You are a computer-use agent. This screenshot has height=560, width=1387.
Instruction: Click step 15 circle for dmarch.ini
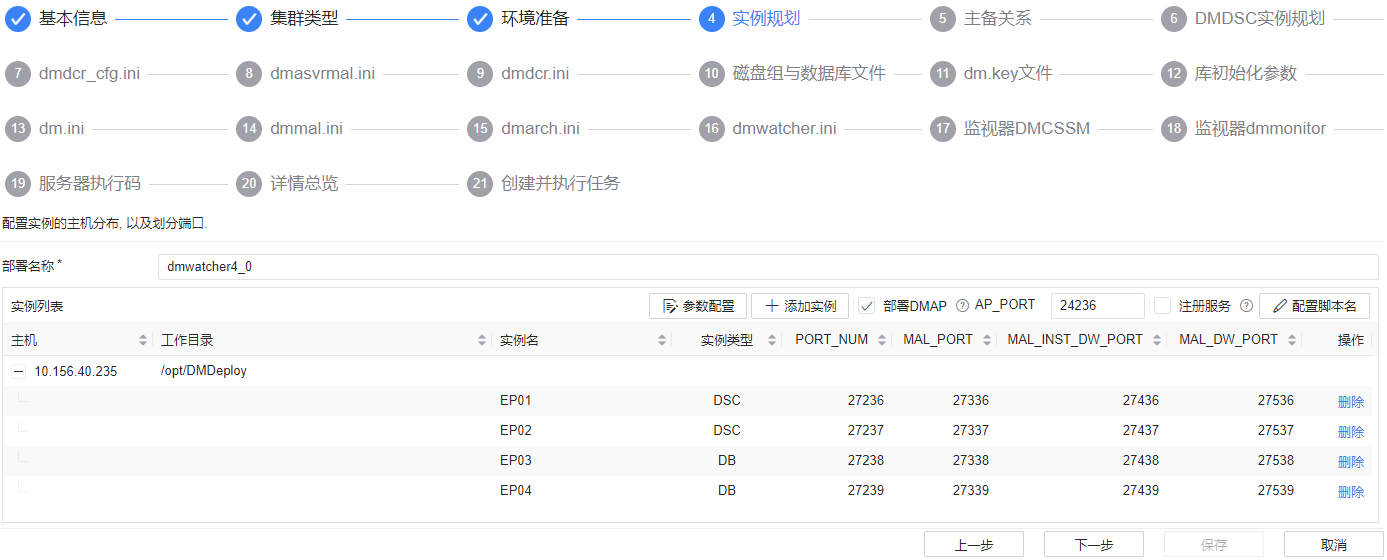(x=480, y=129)
